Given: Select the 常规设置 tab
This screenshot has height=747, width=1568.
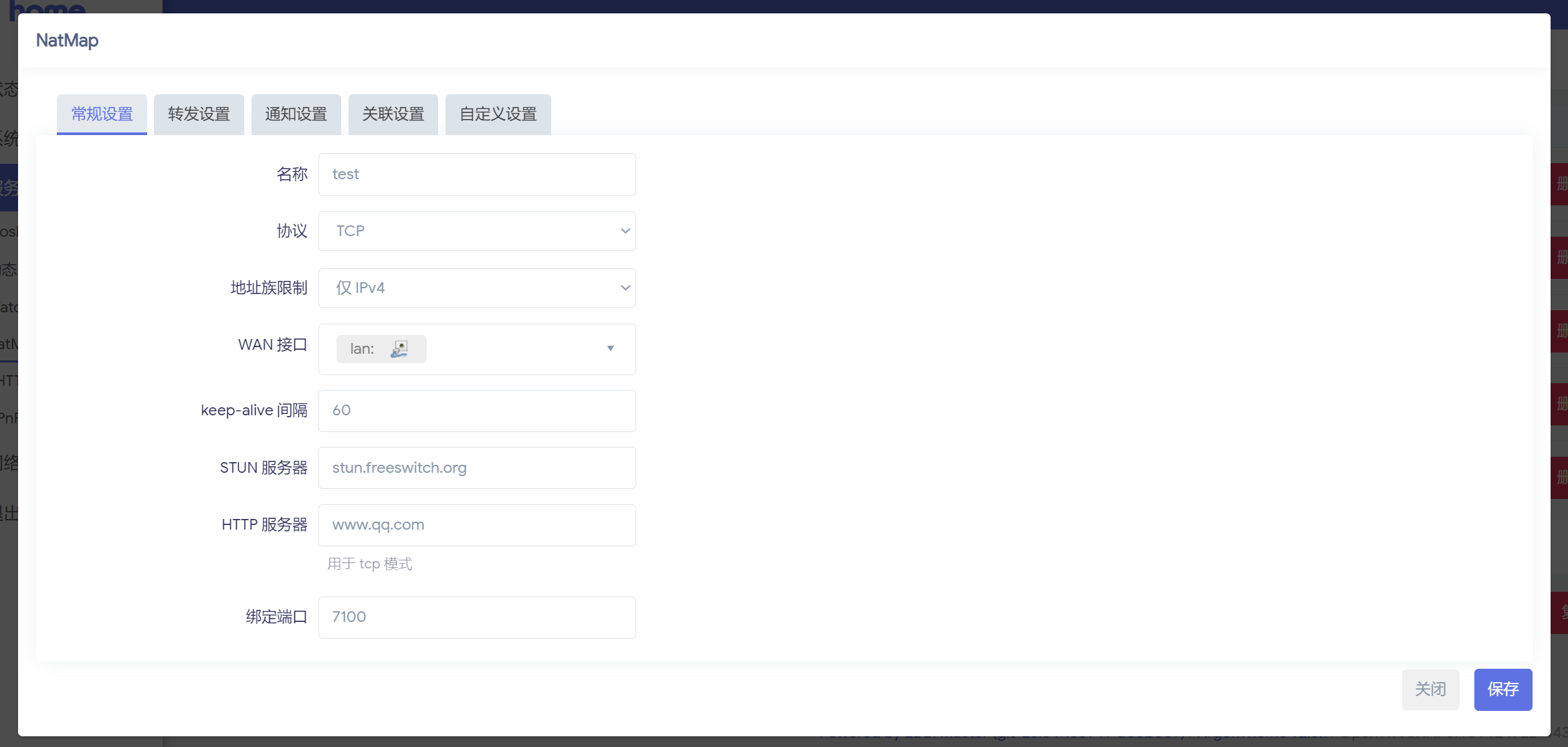Looking at the screenshot, I should click(102, 114).
